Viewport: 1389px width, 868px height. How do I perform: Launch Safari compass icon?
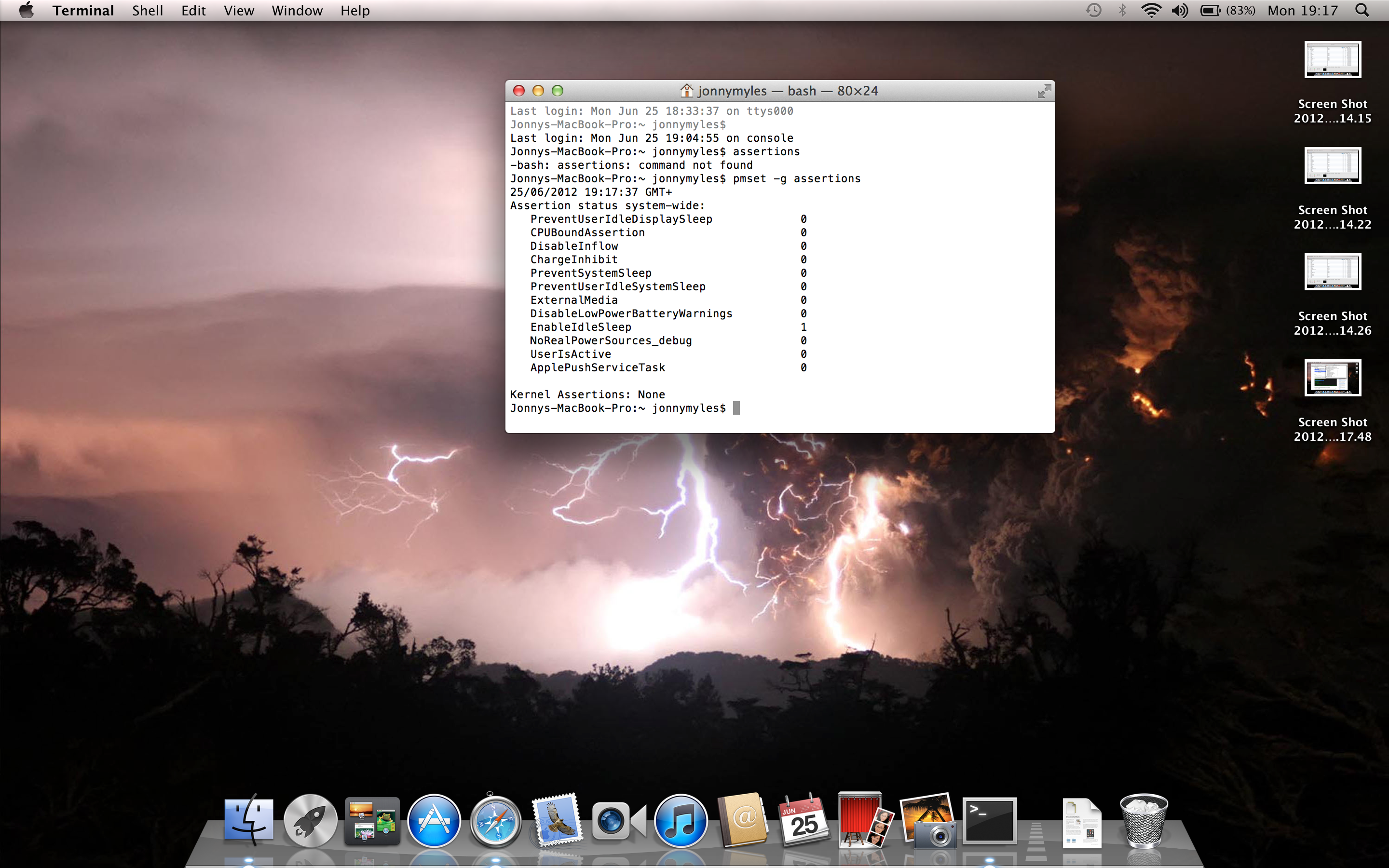(x=495, y=821)
